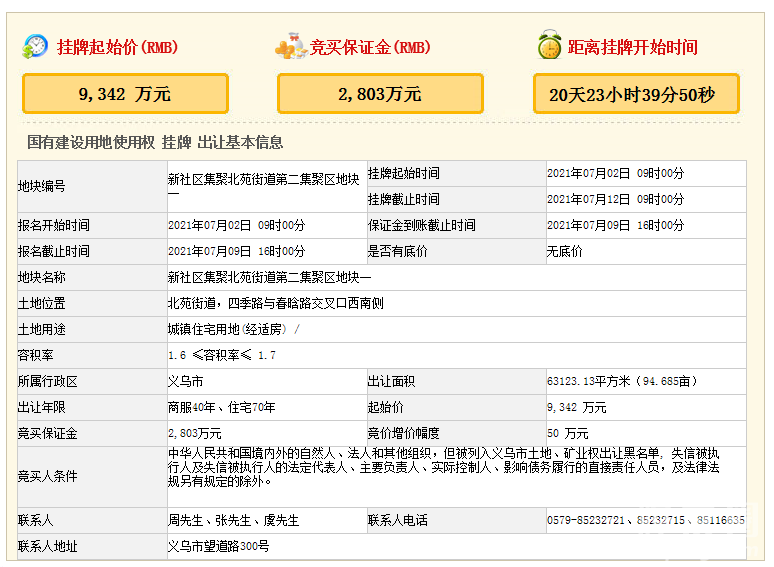Click the 9,342 万元 starting price box
Screen dimensions: 774x567
(x=125, y=94)
